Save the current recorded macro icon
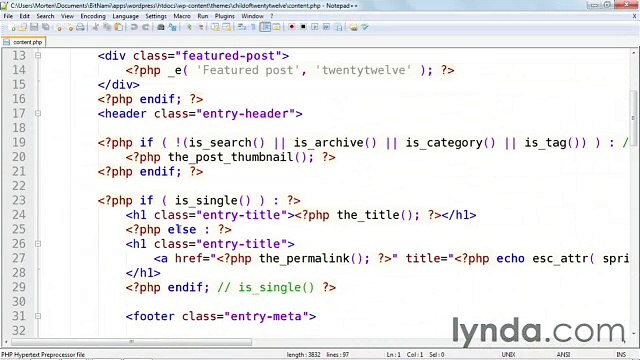This screenshot has width=640, height=360. [338, 27]
